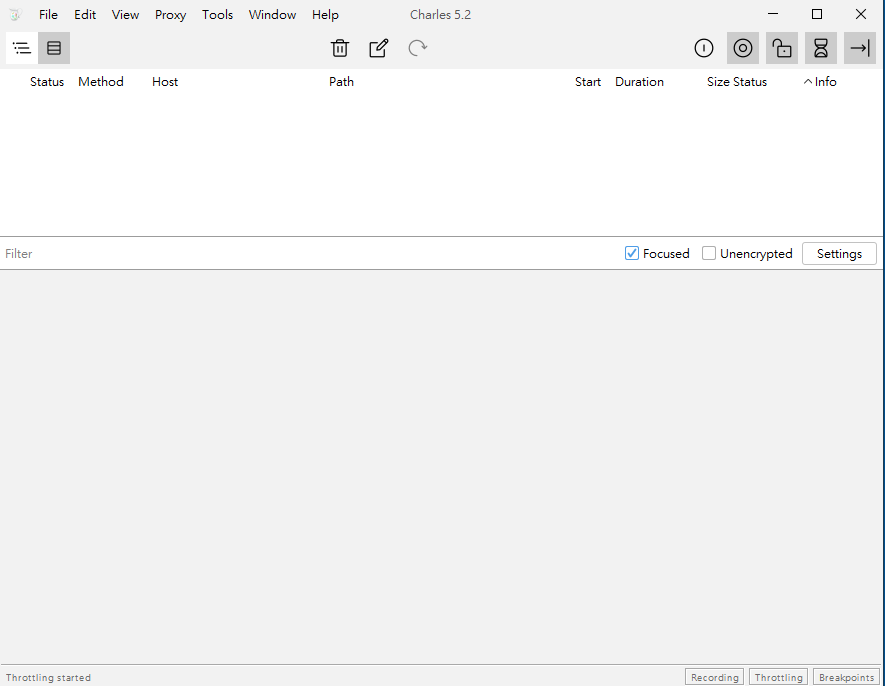Maximize the Charles window

click(x=817, y=14)
